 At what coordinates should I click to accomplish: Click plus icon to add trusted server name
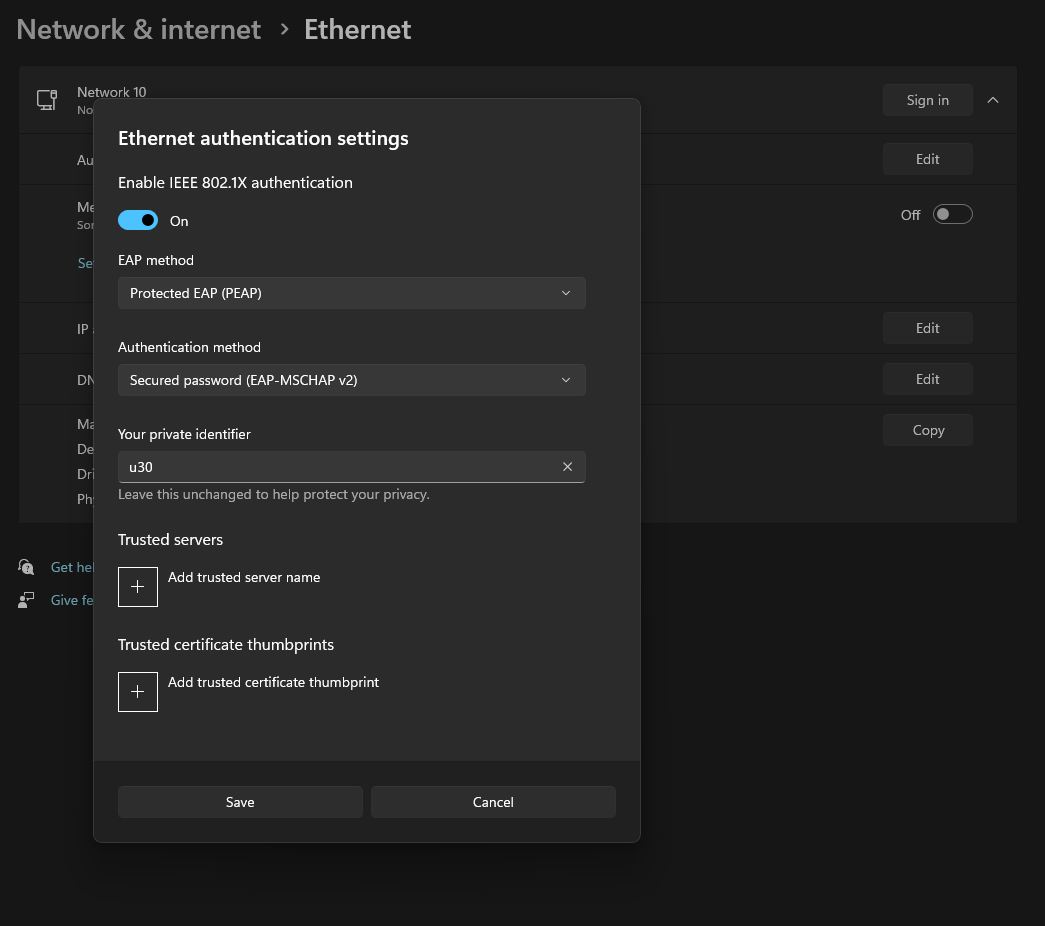(x=138, y=587)
